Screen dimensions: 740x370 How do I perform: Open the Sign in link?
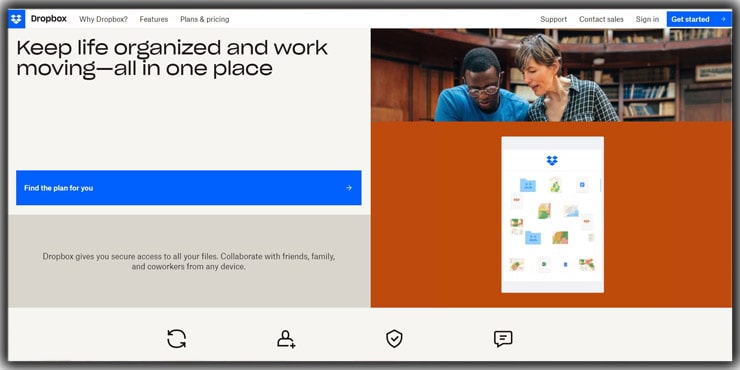tap(647, 19)
